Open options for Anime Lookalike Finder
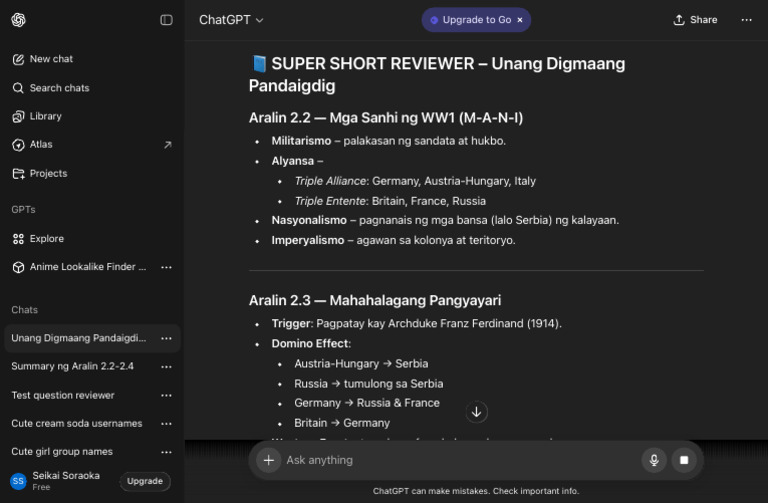Image resolution: width=768 pixels, height=503 pixels. (x=167, y=267)
